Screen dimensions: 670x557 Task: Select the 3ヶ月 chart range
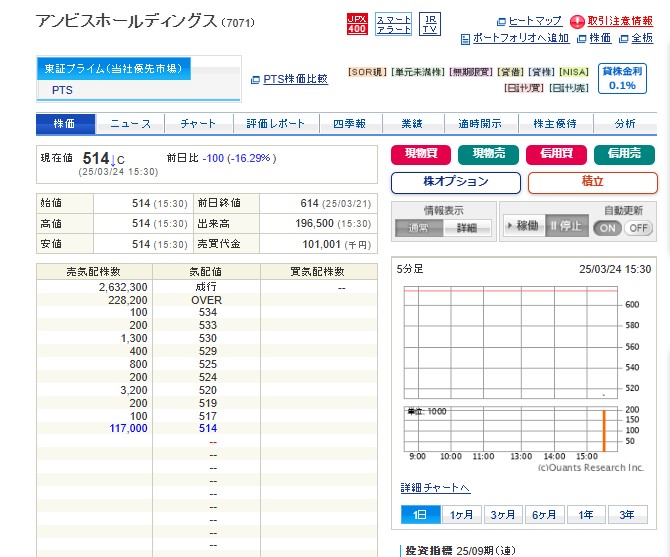click(x=503, y=514)
